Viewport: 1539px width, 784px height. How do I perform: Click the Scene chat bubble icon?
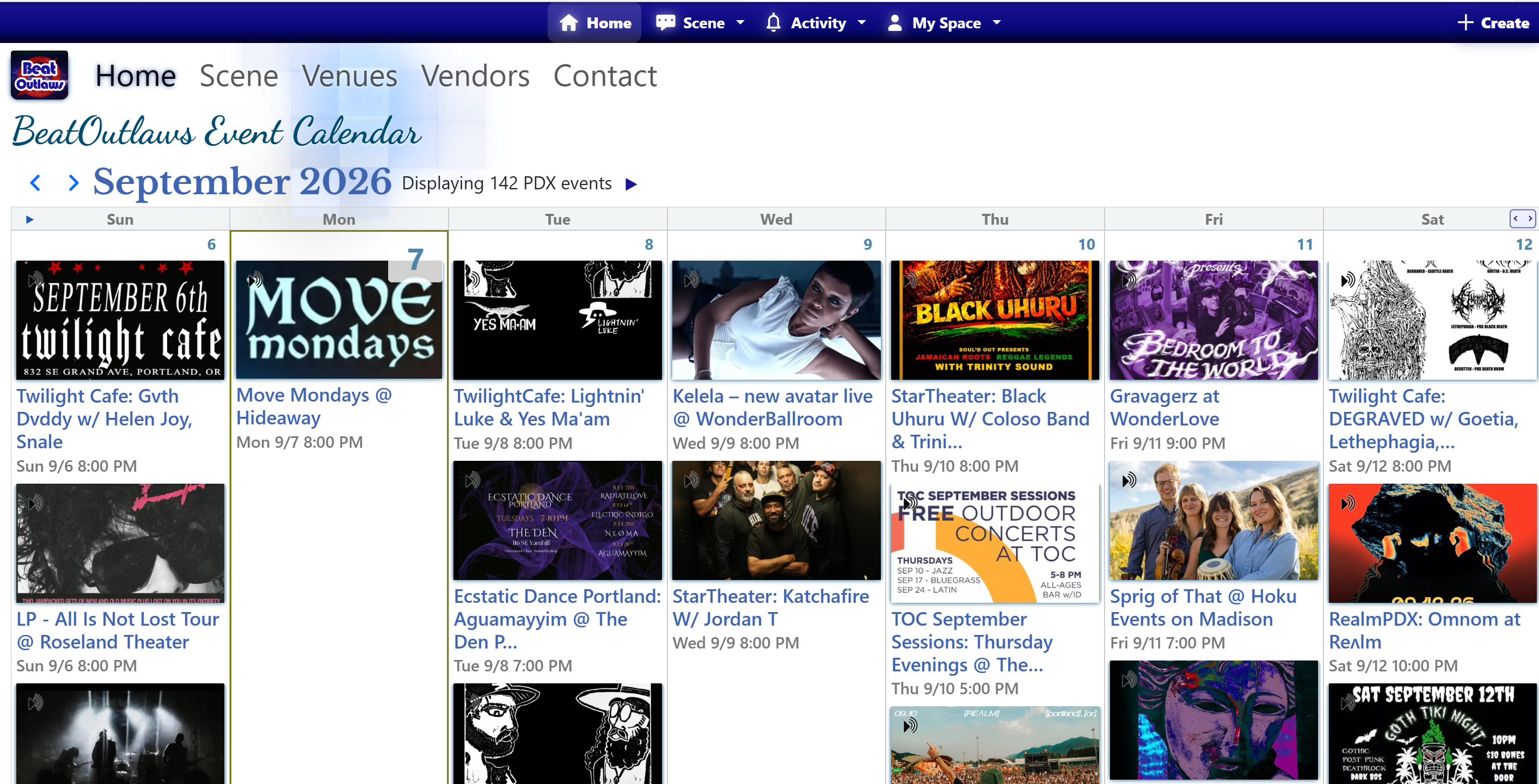coord(665,23)
